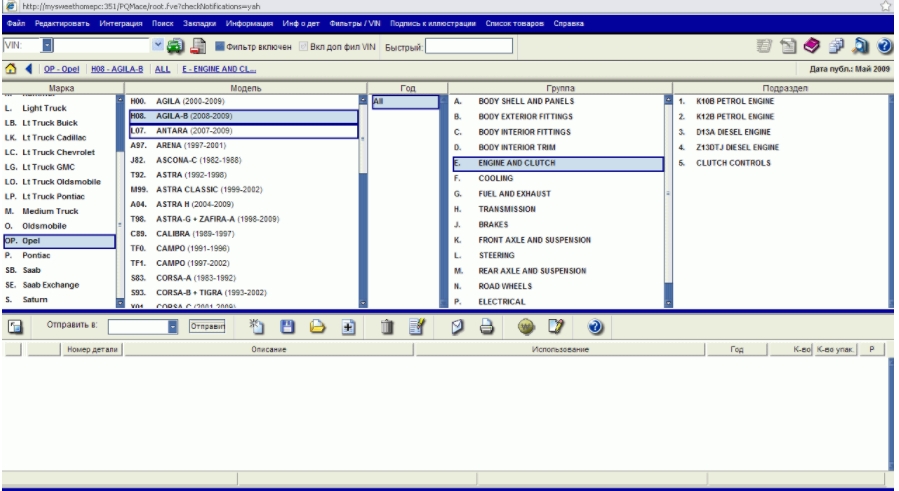The height and width of the screenshot is (491, 899).
Task: Click the grey list icon in top-right toolbar
Action: click(x=764, y=46)
